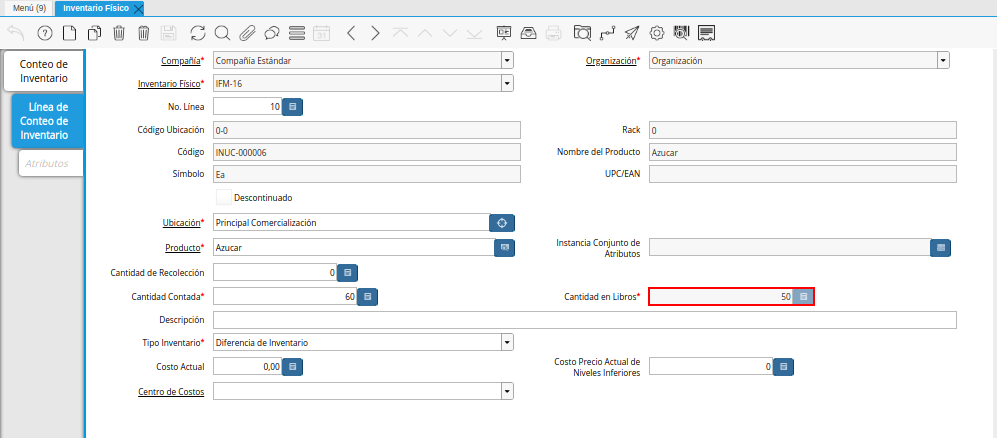Select the Menú (9) tab
The height and width of the screenshot is (438, 997).
pyautogui.click(x=29, y=8)
